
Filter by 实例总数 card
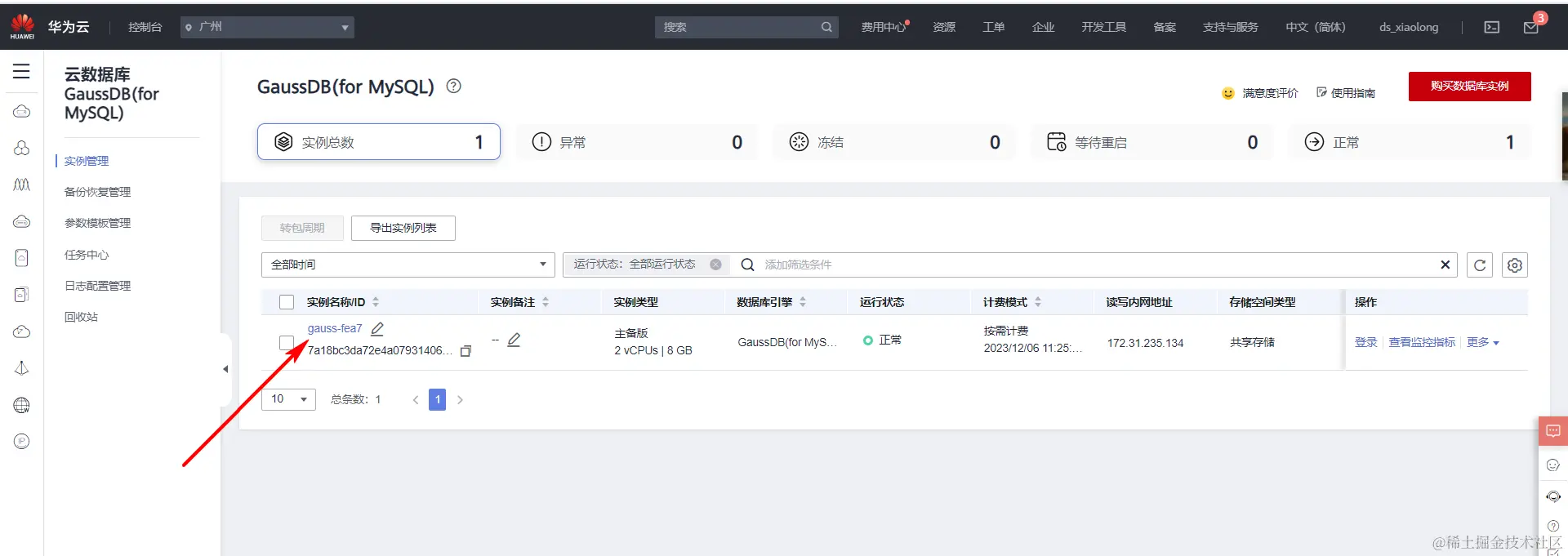(379, 142)
